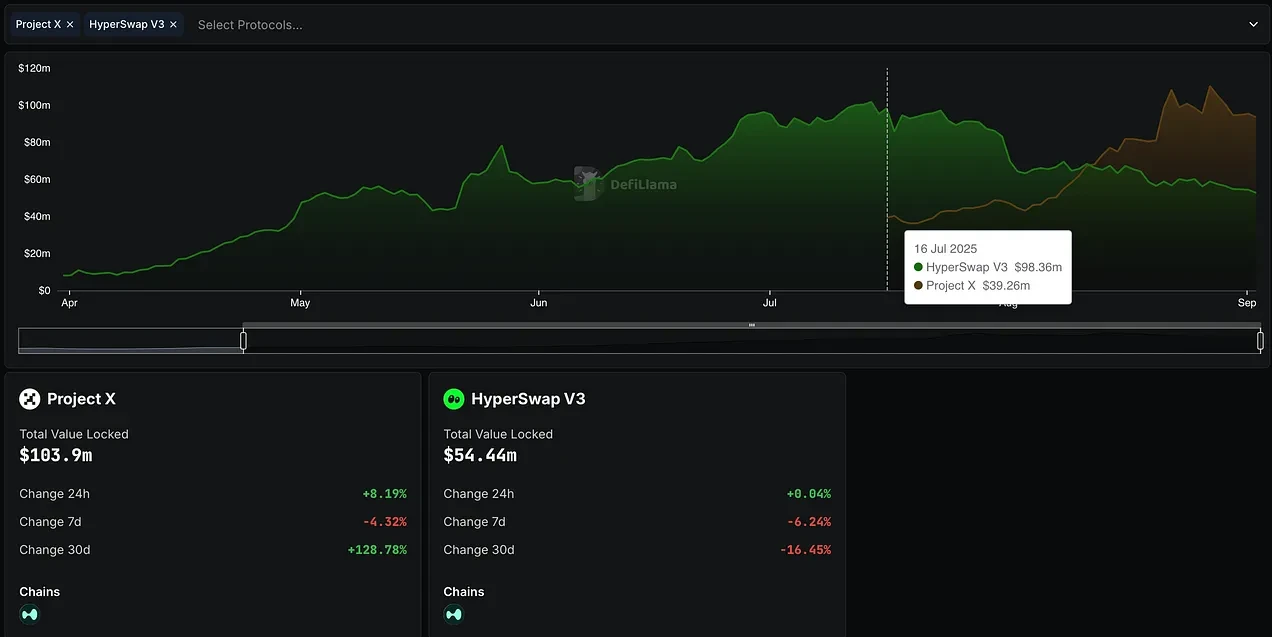Image resolution: width=1272 pixels, height=637 pixels.
Task: Select the chain icon under HyperSwap V3 Chains
Action: [454, 613]
